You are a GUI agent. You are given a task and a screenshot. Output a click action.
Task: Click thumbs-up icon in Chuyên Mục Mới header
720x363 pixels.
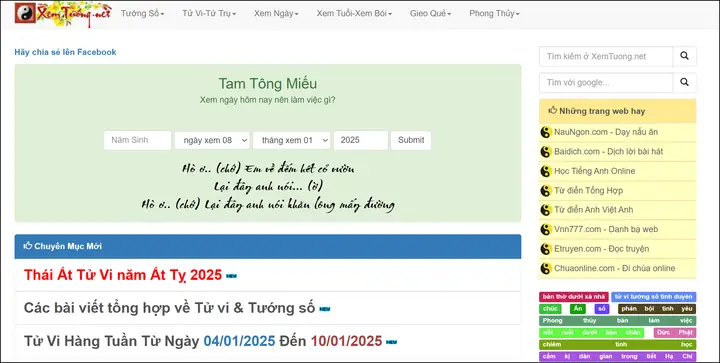[x=28, y=246]
